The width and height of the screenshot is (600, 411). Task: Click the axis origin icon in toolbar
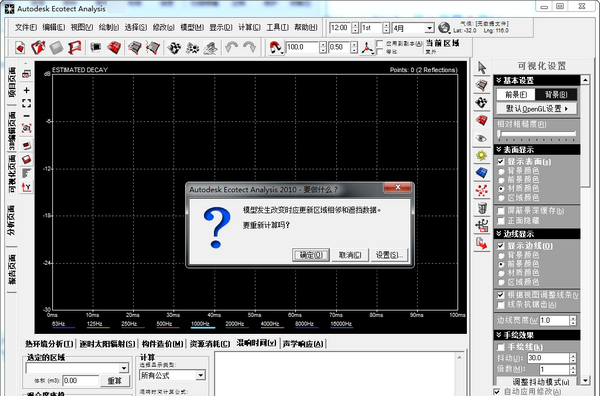point(367,48)
